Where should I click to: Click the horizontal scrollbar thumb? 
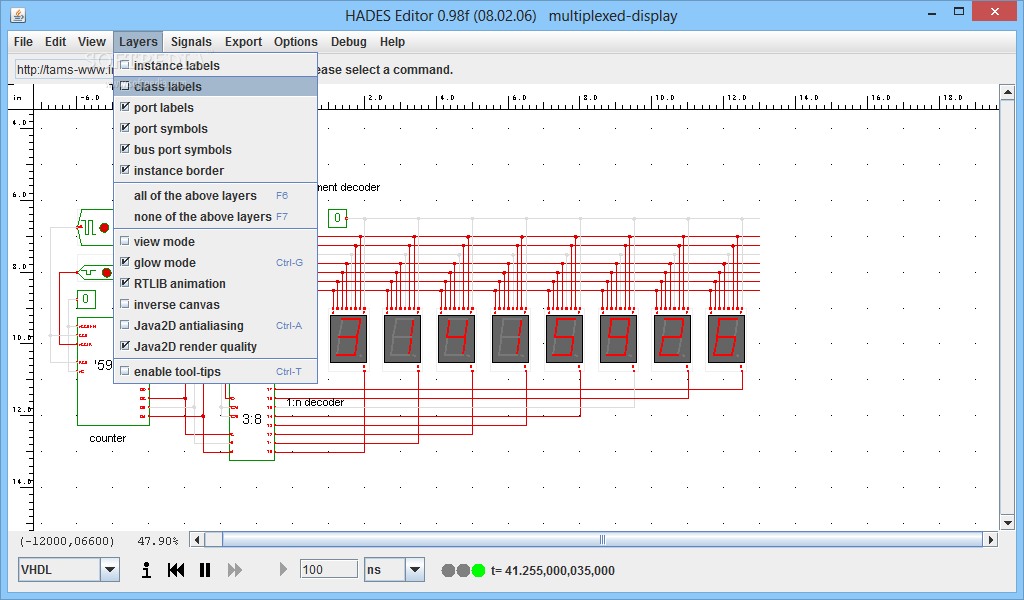click(x=602, y=539)
